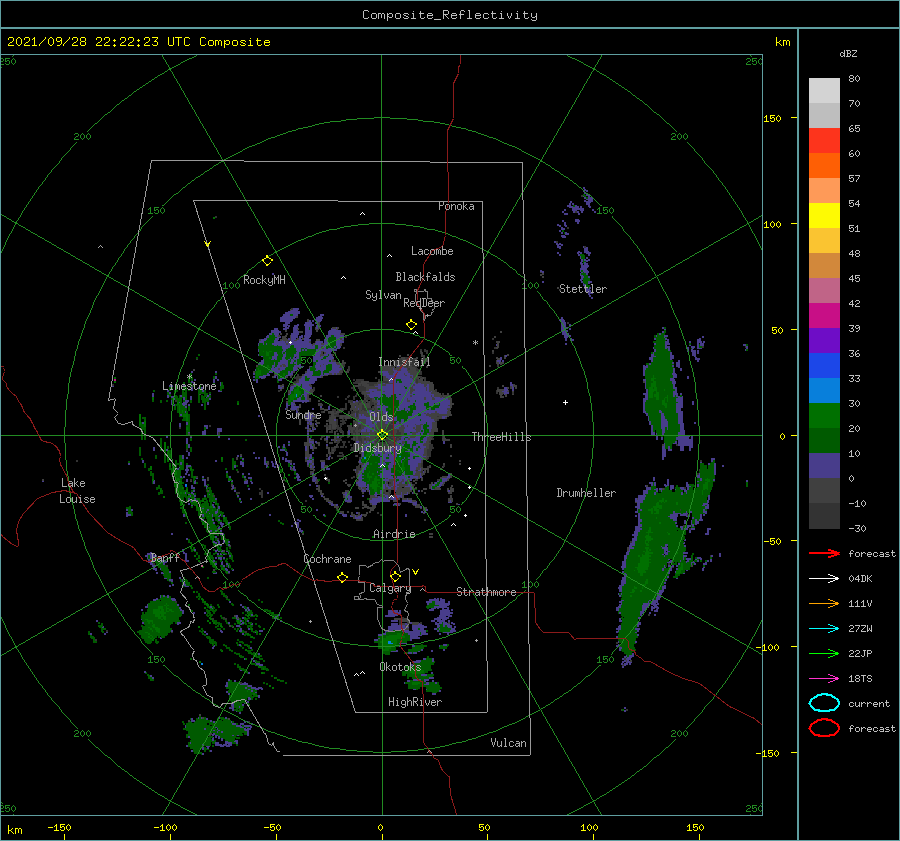900x841 pixels.
Task: Click the Airdrie city label
Action: (x=394, y=534)
